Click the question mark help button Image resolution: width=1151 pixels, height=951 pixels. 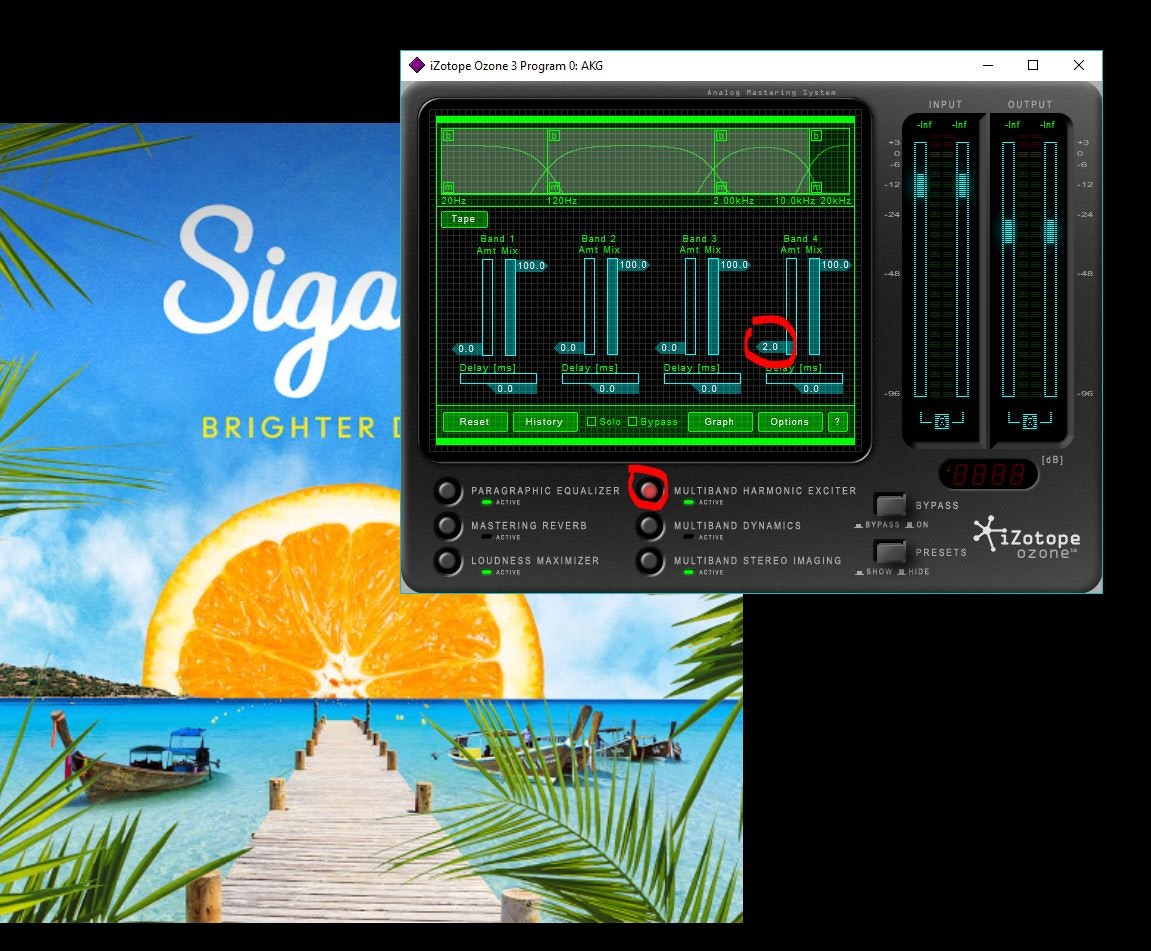pos(838,422)
